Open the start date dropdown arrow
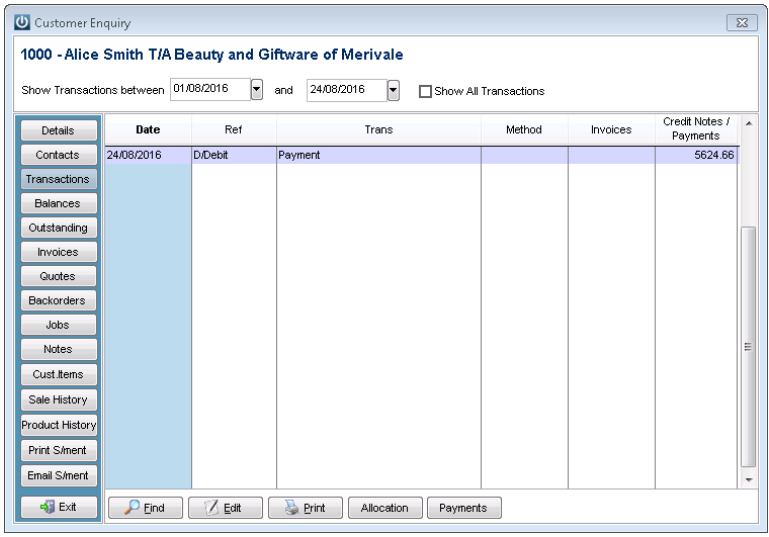The width and height of the screenshot is (769, 537). [256, 89]
